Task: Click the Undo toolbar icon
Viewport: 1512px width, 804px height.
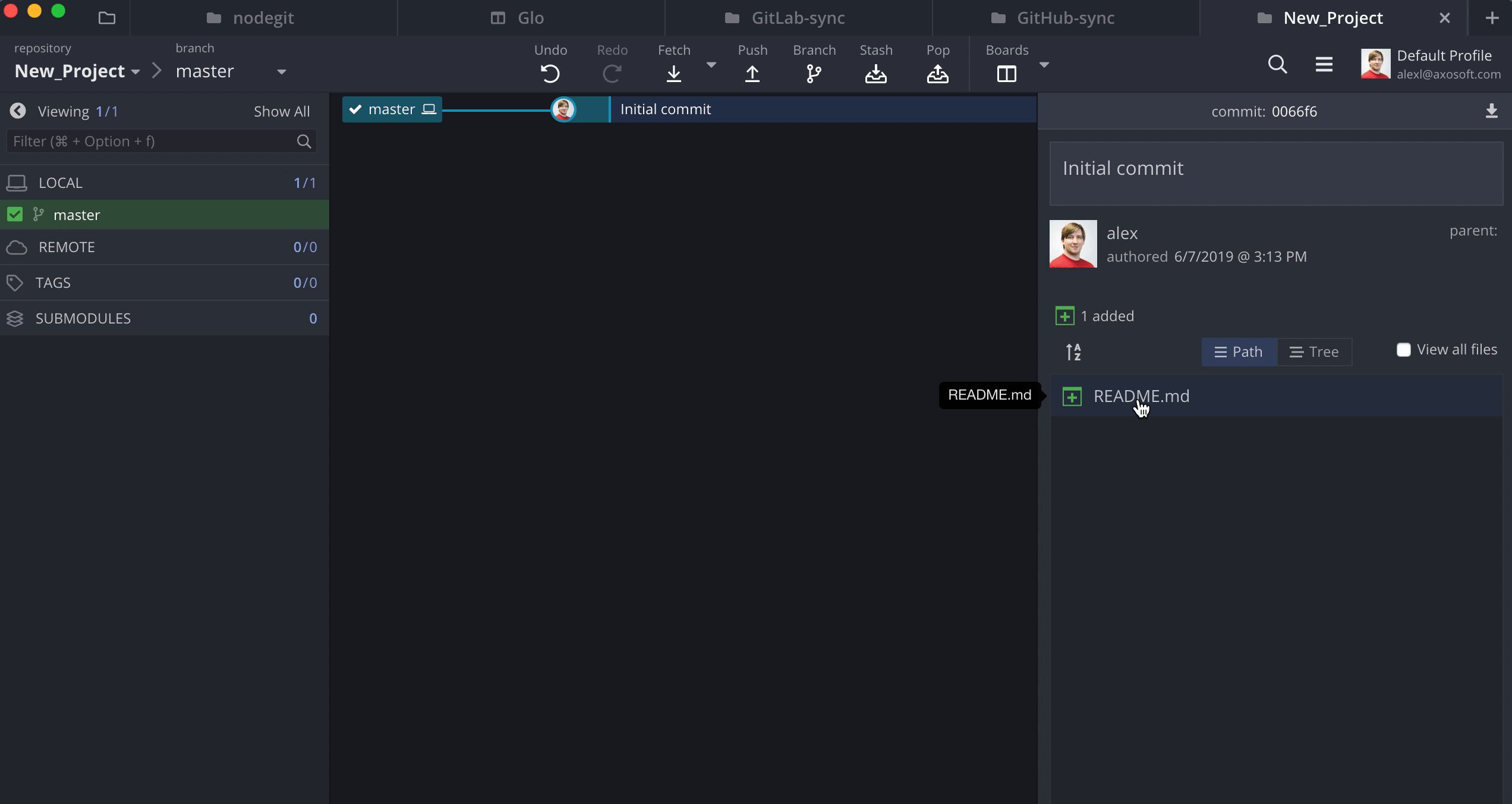Action: pos(550,74)
